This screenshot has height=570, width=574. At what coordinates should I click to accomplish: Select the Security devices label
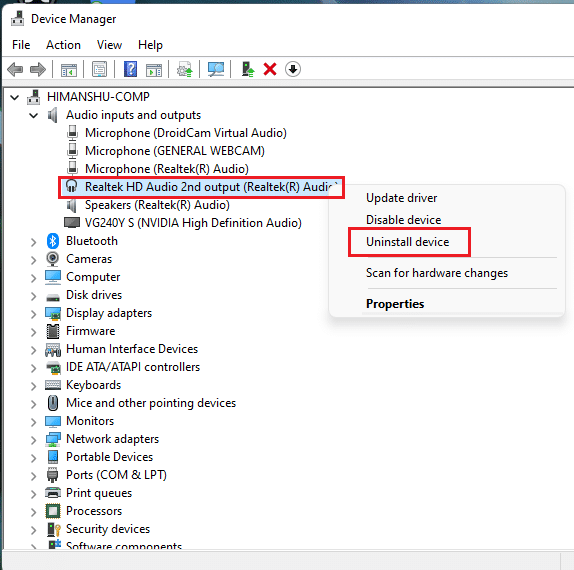click(108, 529)
